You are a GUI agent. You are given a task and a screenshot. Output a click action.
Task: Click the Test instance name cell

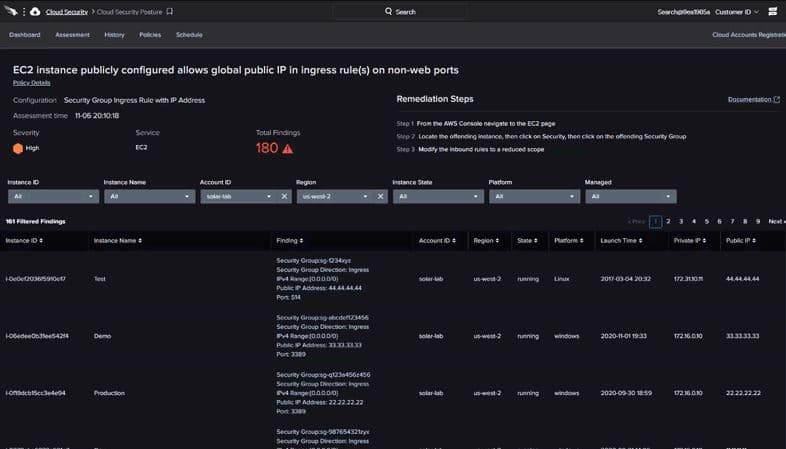coord(100,279)
